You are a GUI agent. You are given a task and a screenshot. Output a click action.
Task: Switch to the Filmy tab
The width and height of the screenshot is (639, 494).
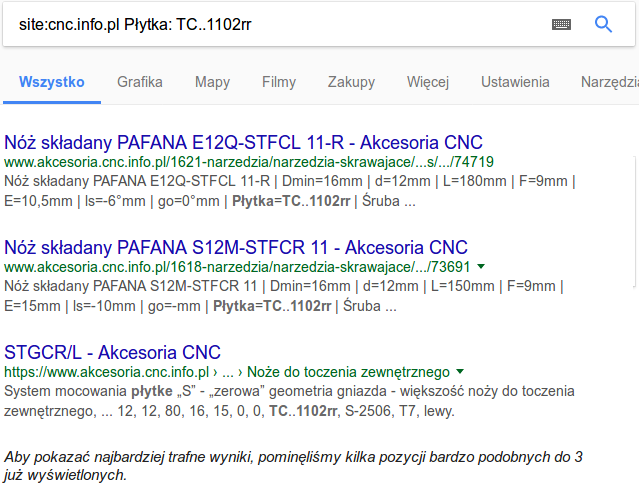click(x=279, y=82)
